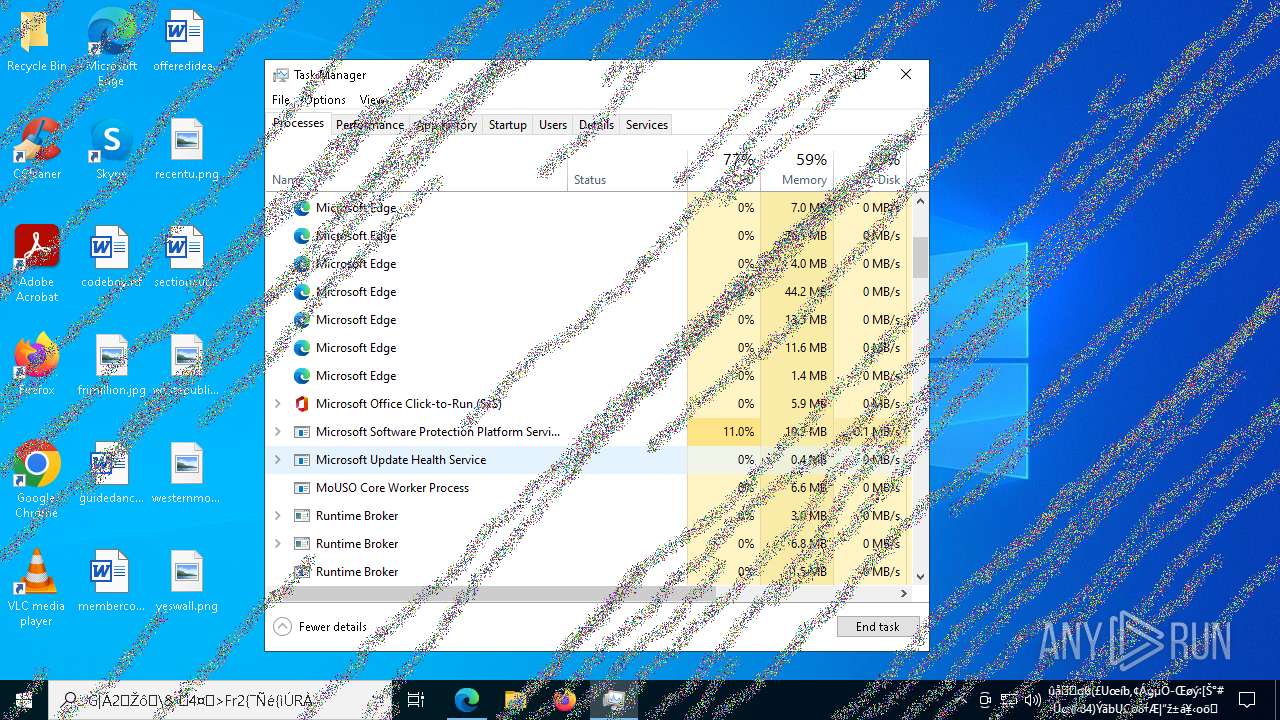1280x720 pixels.
Task: Open the View menu
Action: coord(371,100)
